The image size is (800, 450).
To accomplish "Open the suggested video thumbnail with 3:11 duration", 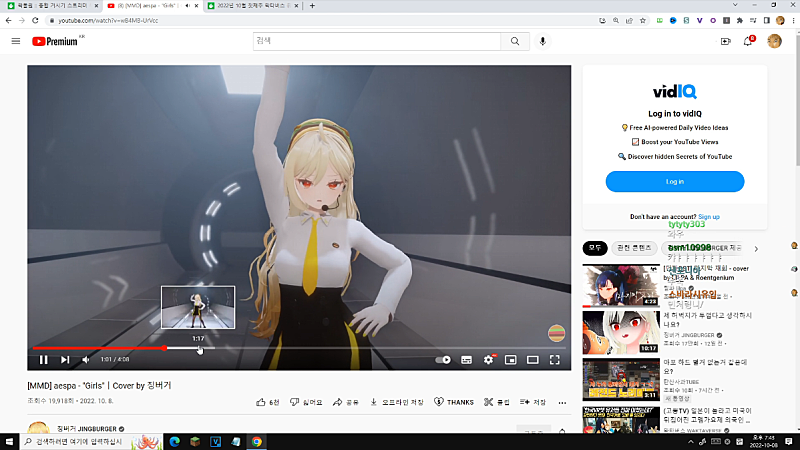I will click(x=621, y=380).
